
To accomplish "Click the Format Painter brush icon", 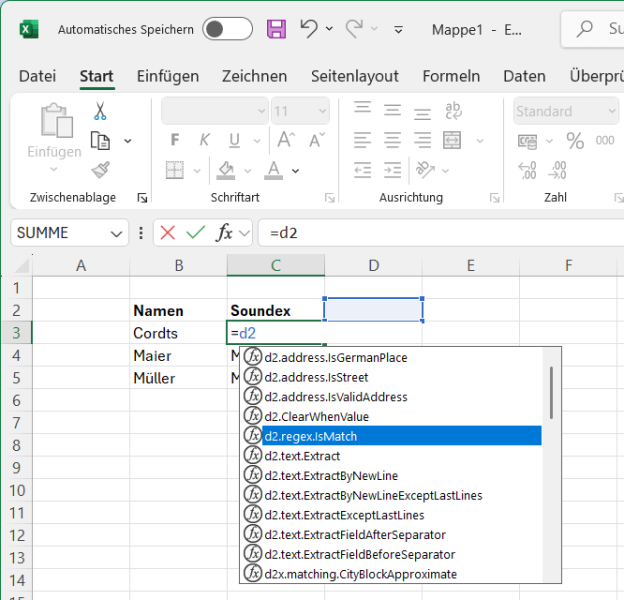I will coord(100,169).
